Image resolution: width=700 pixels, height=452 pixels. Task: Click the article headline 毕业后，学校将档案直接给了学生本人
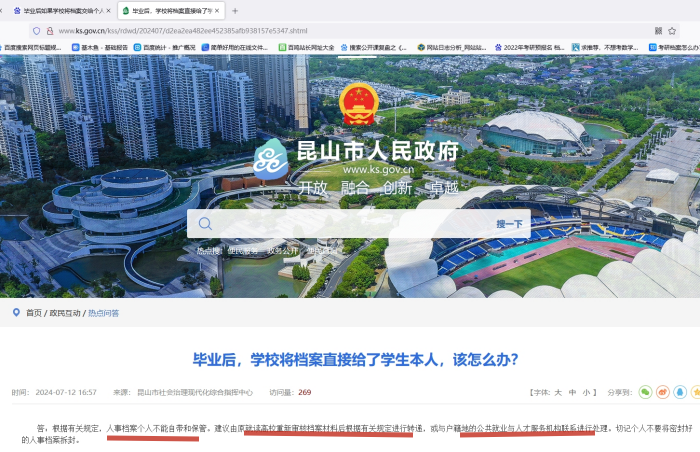(355, 360)
